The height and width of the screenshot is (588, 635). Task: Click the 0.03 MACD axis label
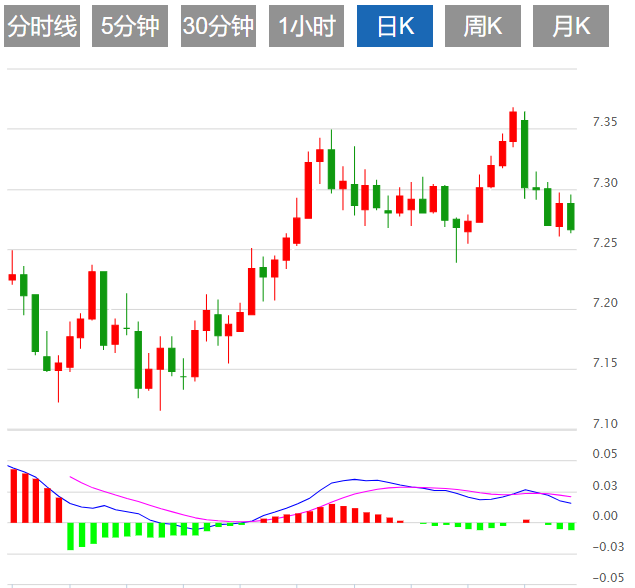coord(605,485)
